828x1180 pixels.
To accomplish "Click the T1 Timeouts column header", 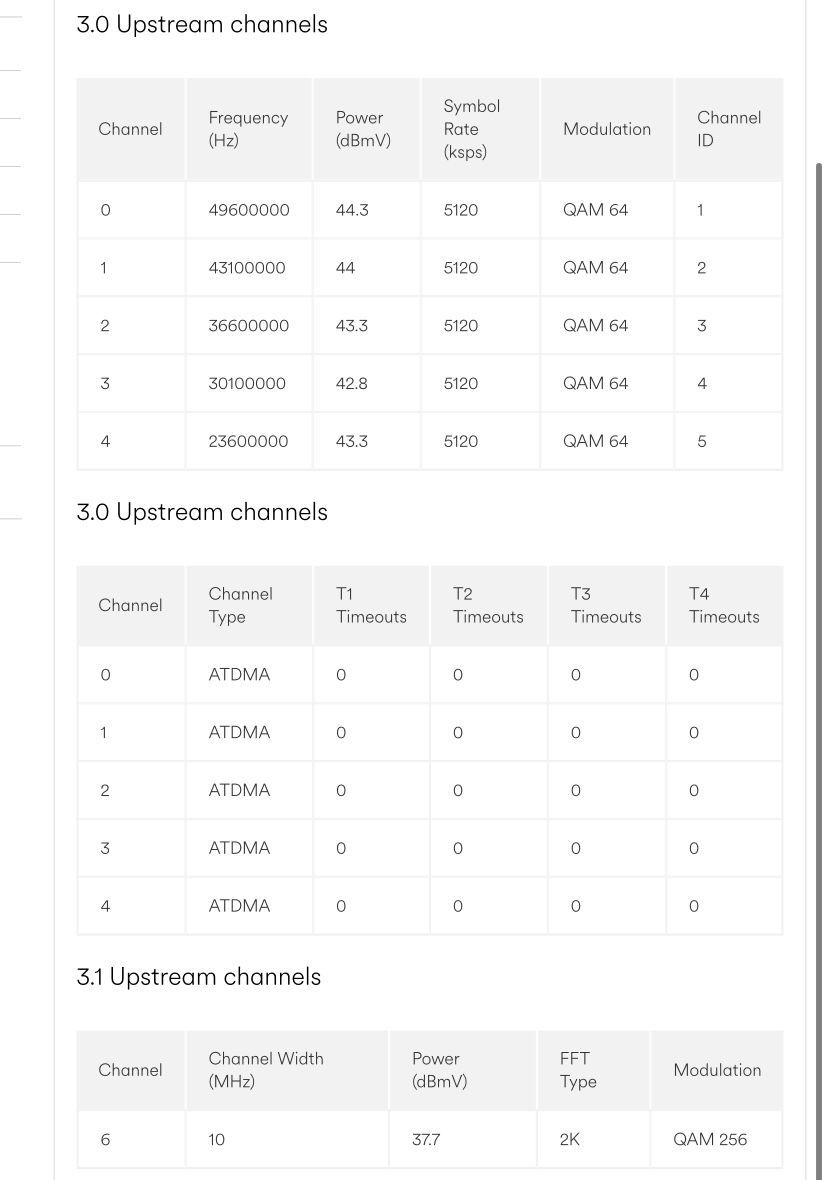I will pos(370,605).
